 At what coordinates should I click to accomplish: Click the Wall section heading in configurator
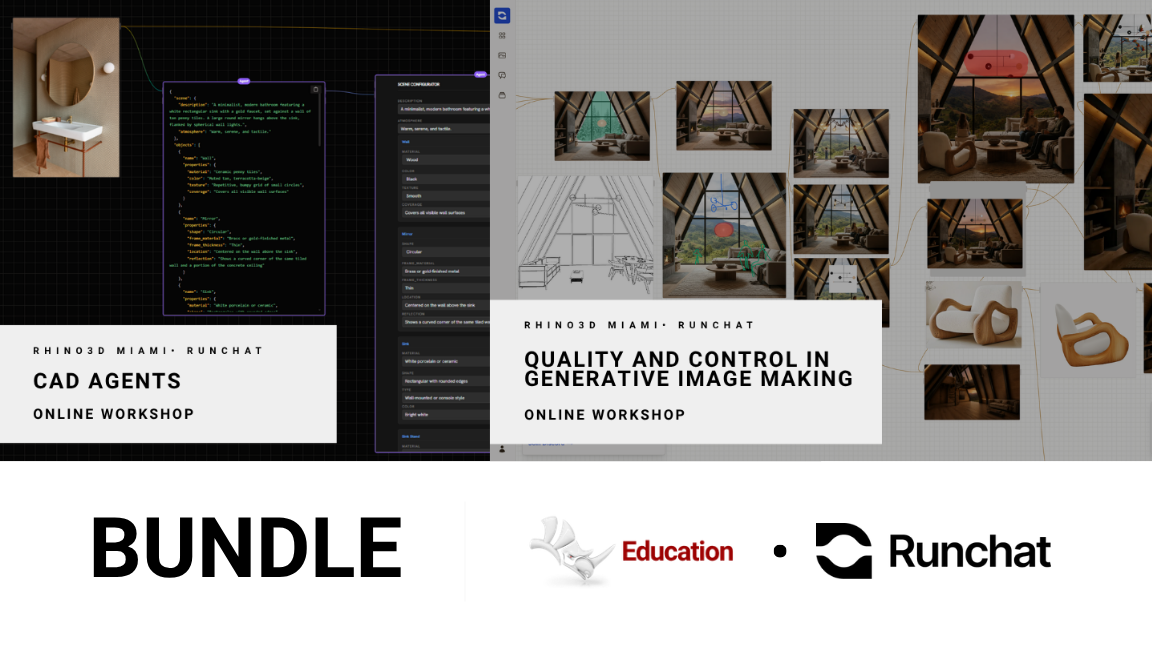[406, 142]
